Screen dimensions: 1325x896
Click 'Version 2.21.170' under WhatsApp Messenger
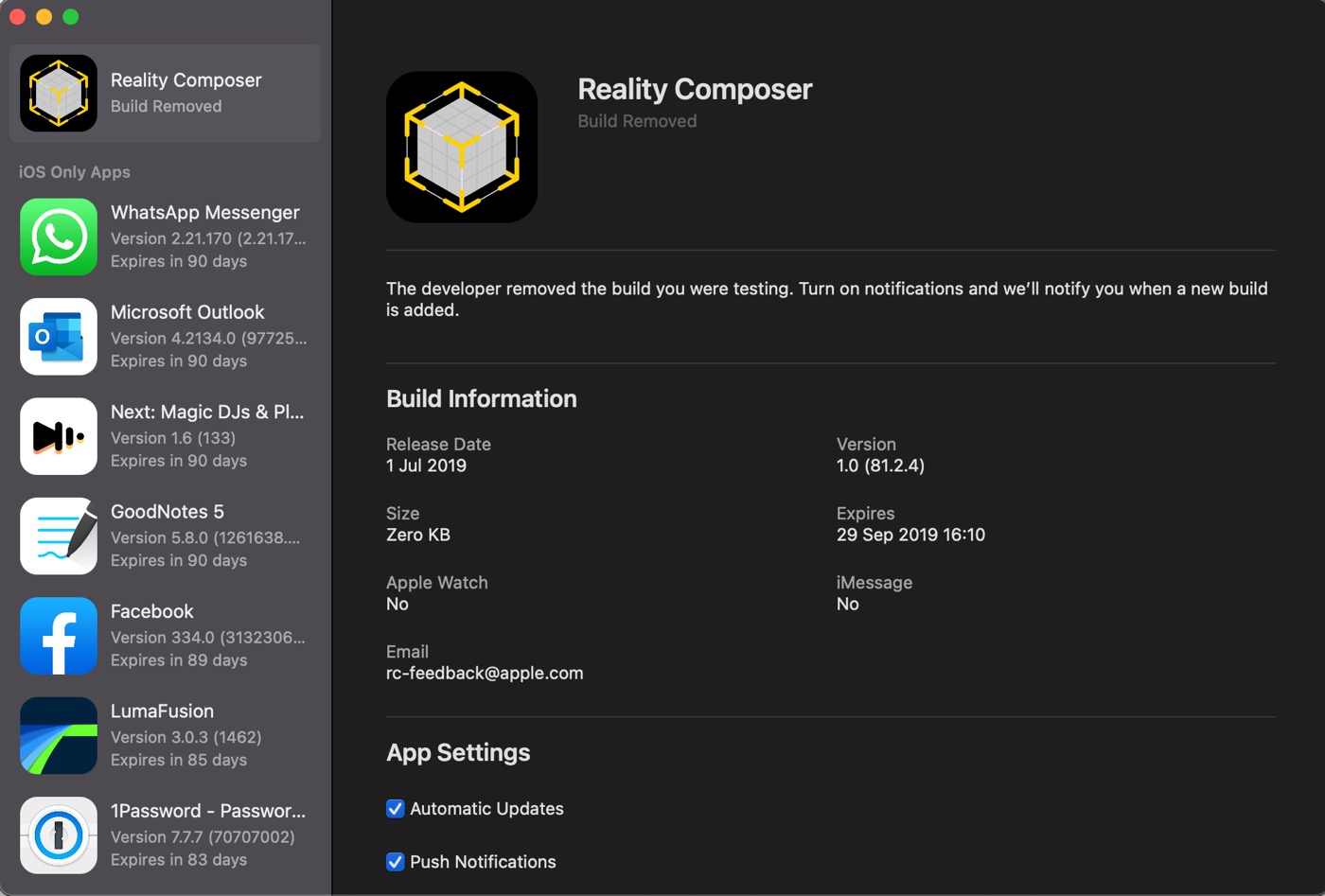208,238
